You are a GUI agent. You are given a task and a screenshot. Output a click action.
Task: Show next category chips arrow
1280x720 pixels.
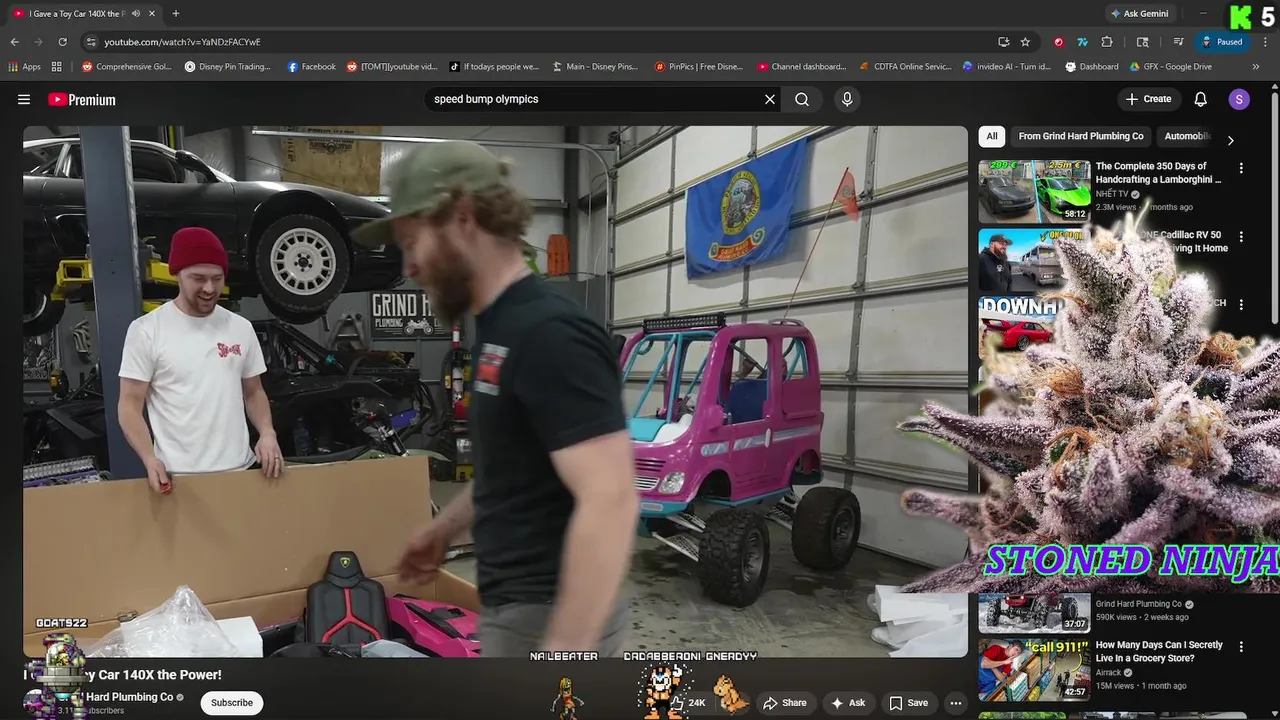pos(1230,140)
